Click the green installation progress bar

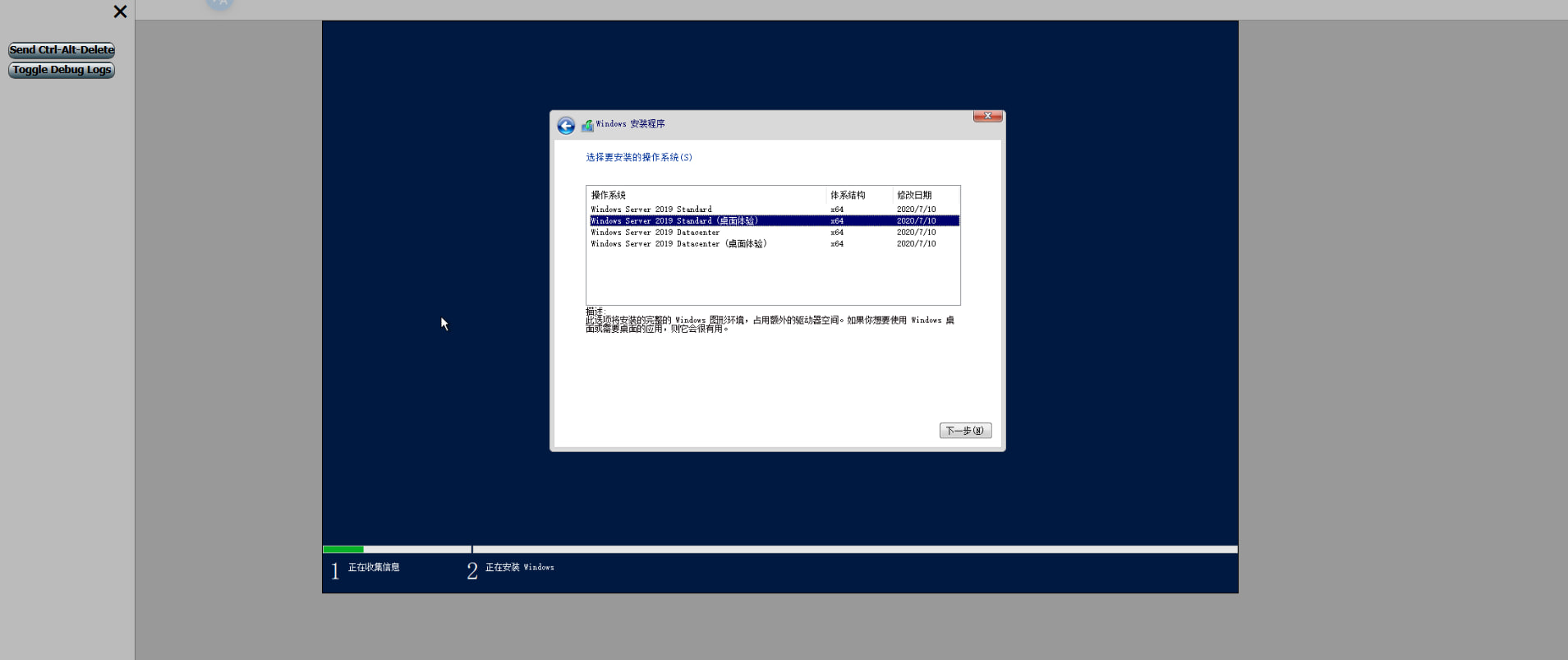coord(343,549)
